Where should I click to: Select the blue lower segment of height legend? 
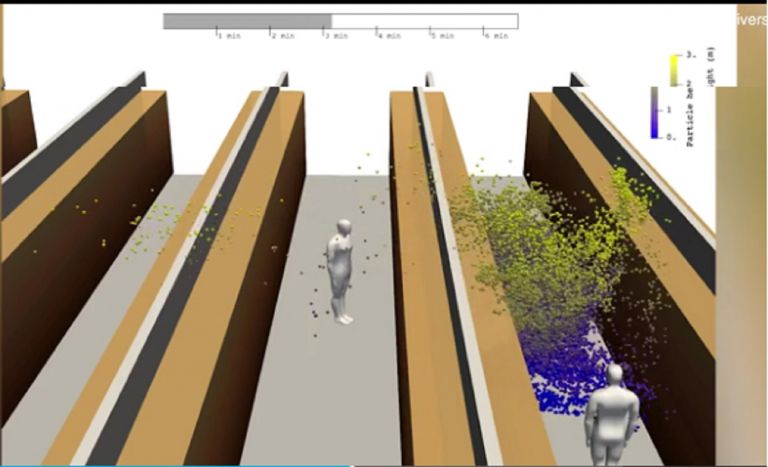[654, 113]
